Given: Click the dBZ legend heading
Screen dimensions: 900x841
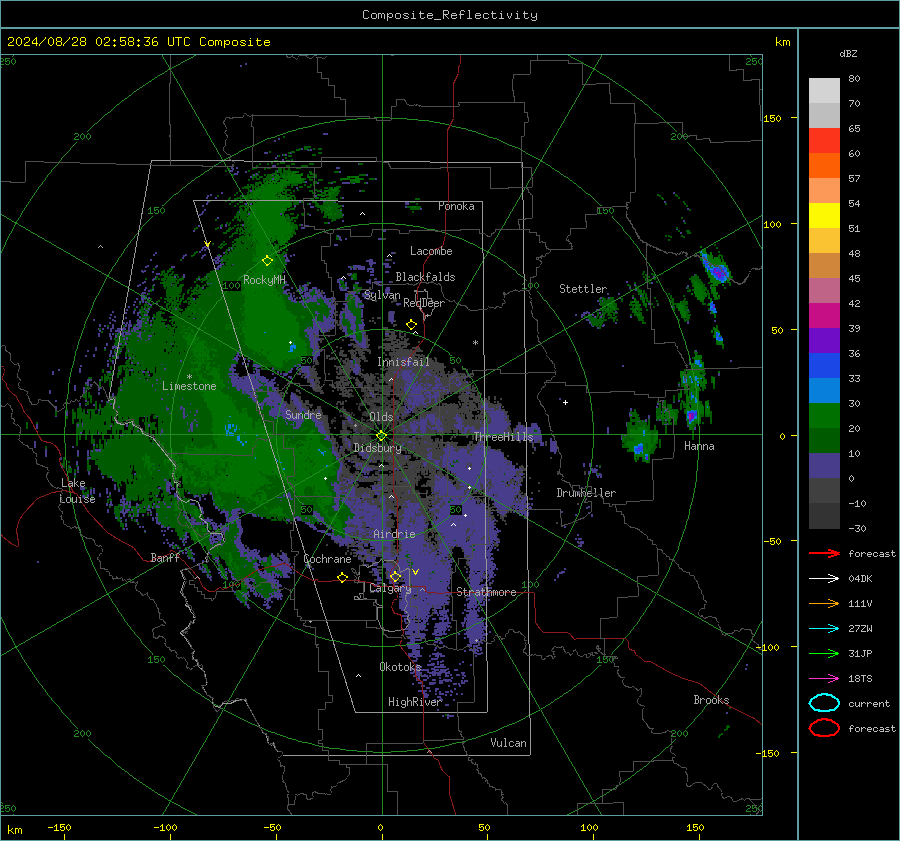Looking at the screenshot, I should click(x=848, y=53).
